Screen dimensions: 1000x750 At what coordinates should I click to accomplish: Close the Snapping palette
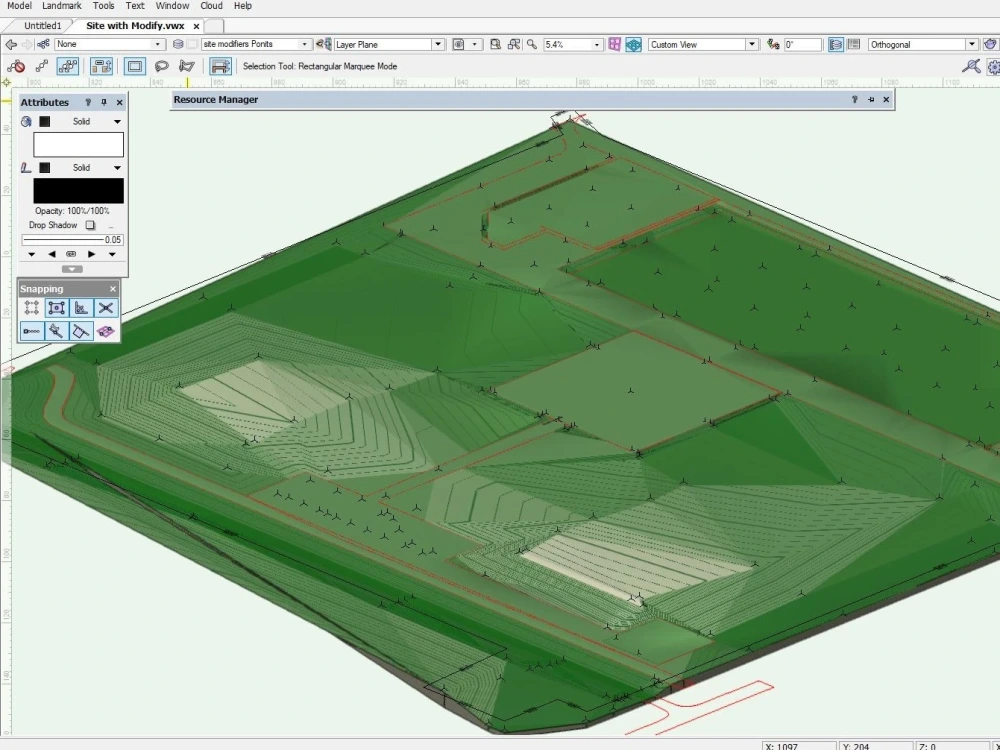(x=113, y=289)
